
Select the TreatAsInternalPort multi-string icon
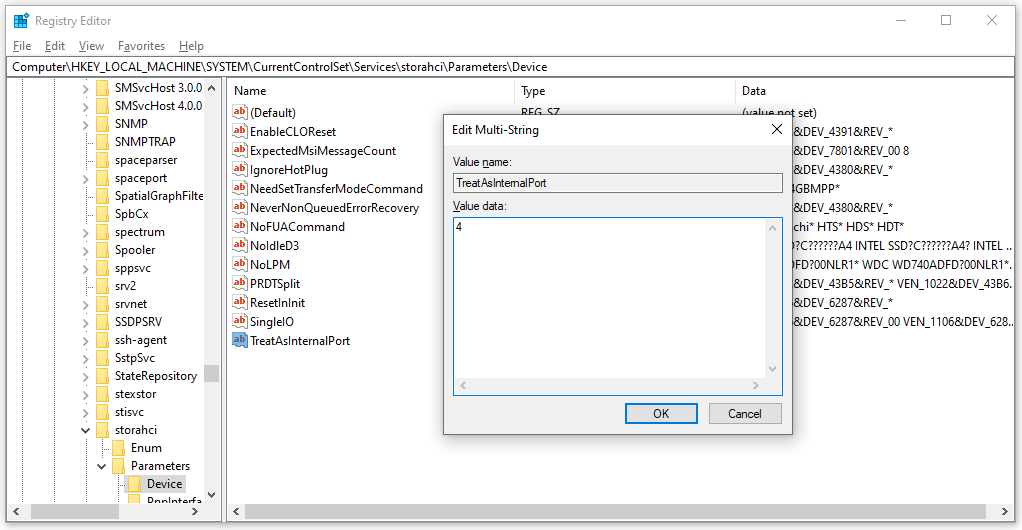pyautogui.click(x=239, y=341)
